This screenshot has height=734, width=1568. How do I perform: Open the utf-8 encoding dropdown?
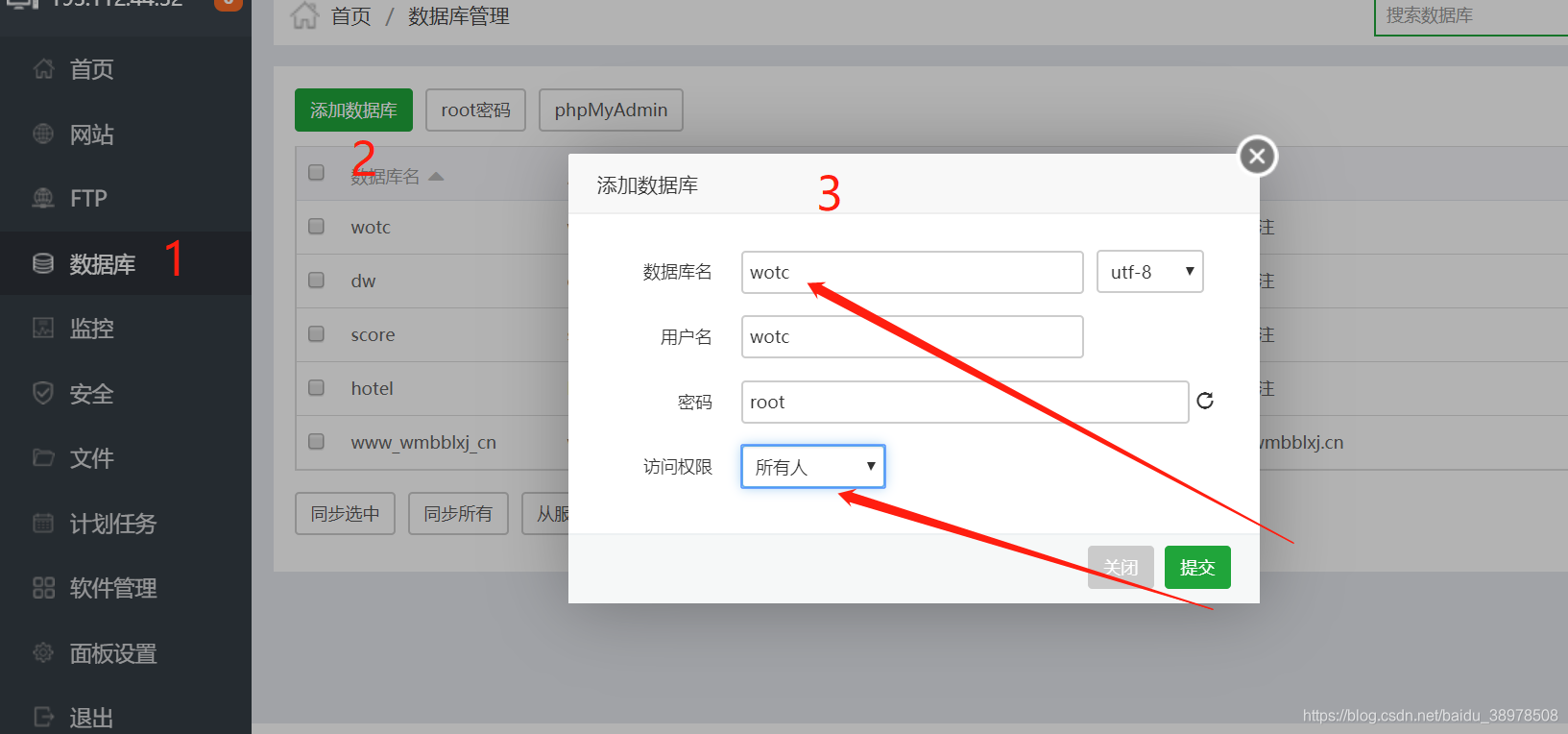(1149, 272)
